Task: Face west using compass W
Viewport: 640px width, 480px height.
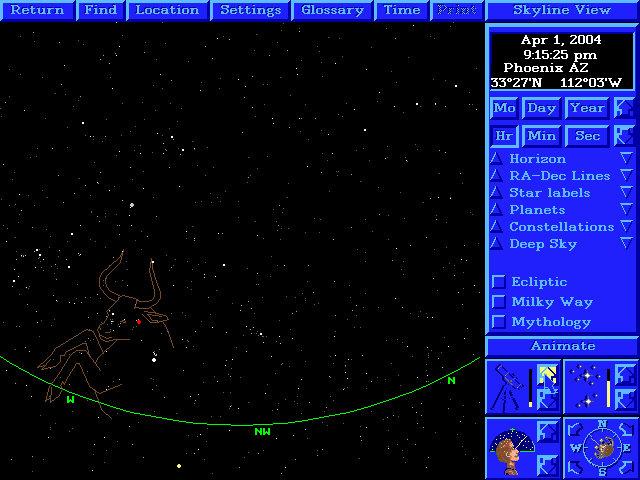Action: (576, 448)
